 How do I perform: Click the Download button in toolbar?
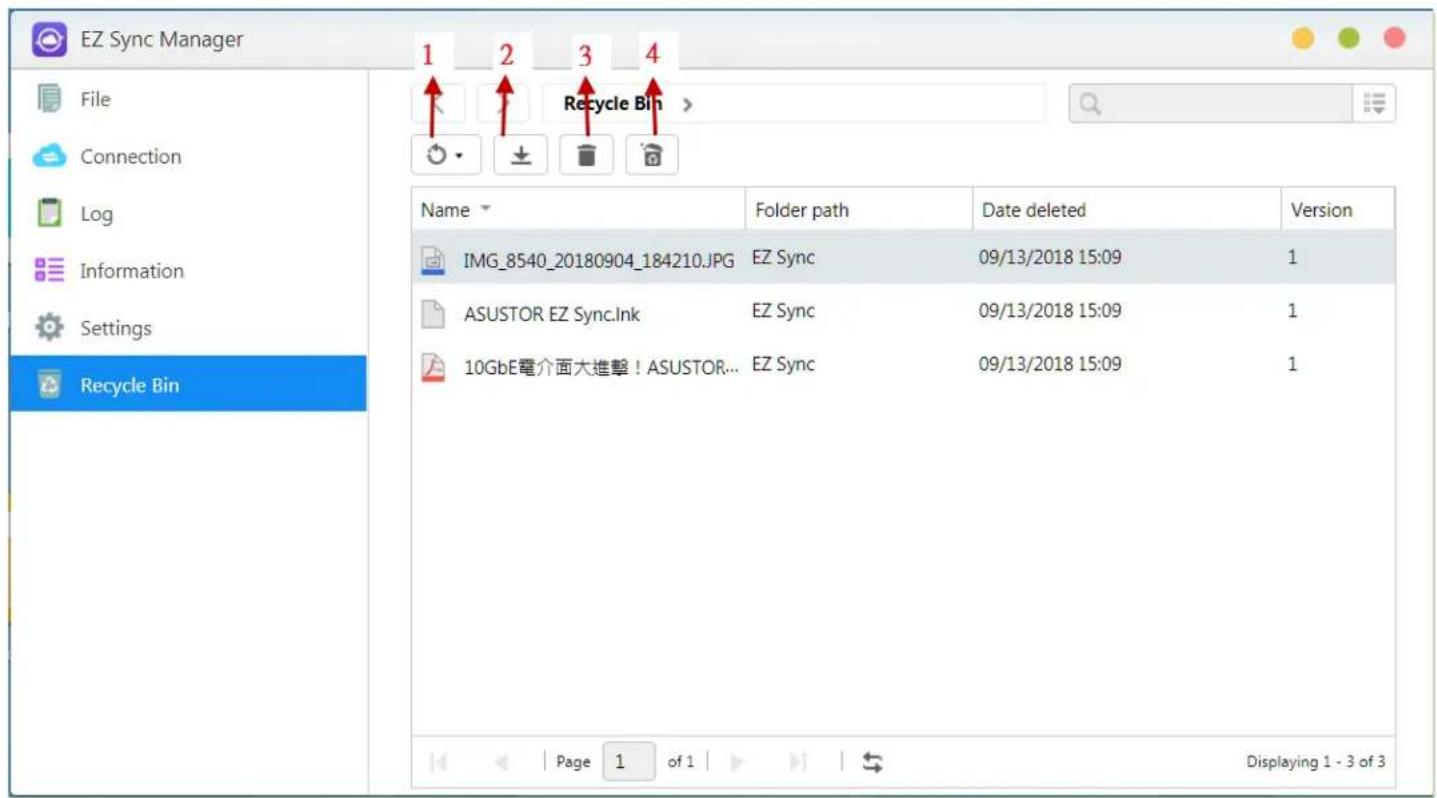[520, 156]
